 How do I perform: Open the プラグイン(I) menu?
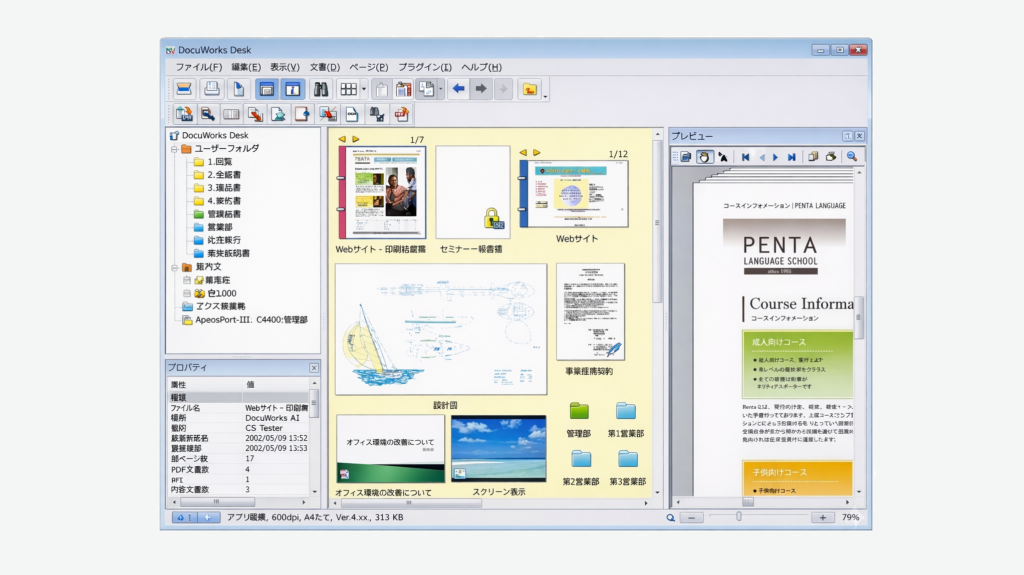tap(424, 67)
